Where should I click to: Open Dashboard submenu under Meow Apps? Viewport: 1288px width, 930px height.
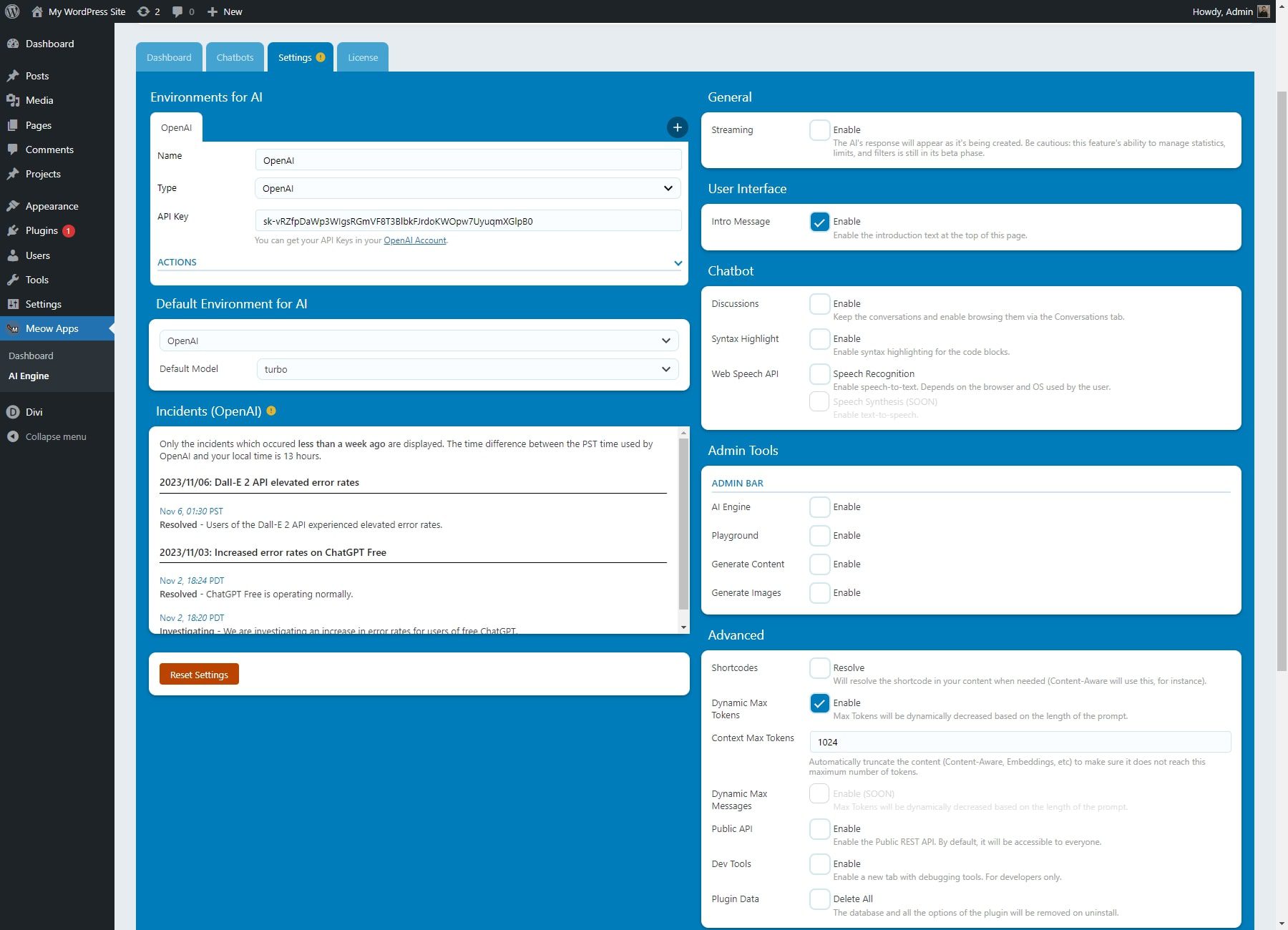31,356
